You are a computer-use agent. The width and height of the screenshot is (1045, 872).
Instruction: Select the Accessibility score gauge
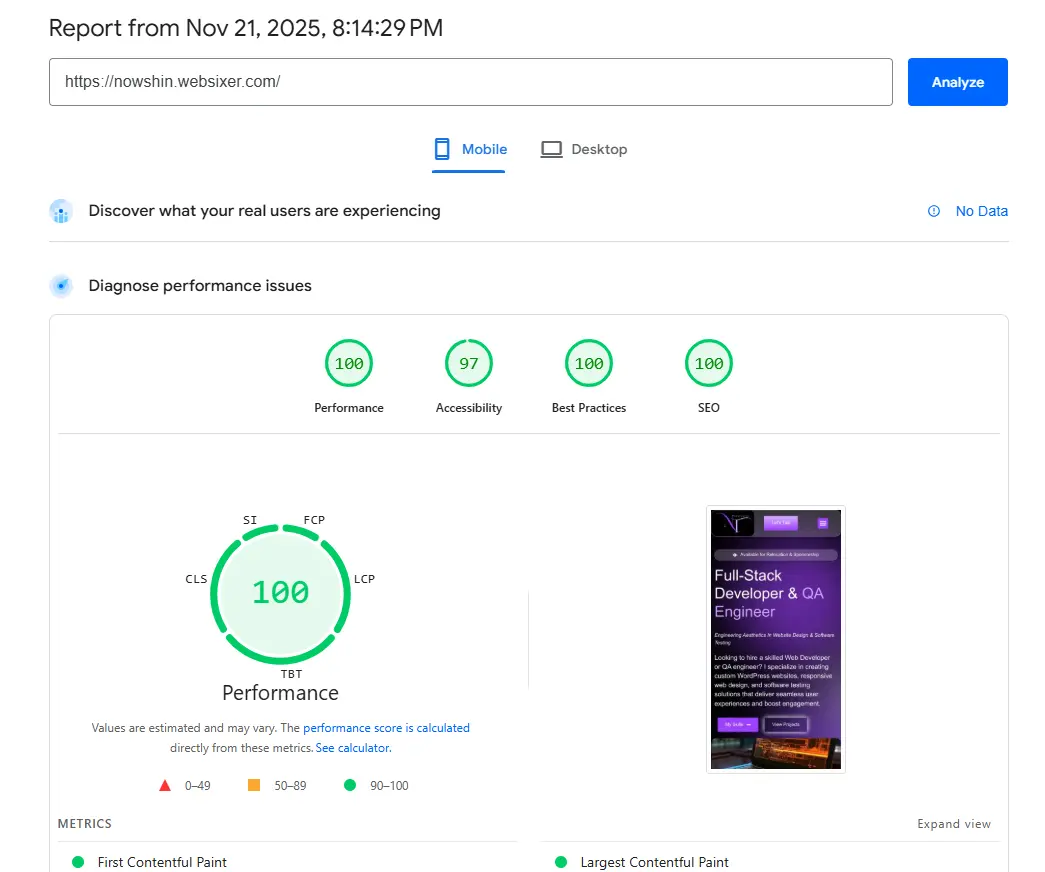pos(469,364)
